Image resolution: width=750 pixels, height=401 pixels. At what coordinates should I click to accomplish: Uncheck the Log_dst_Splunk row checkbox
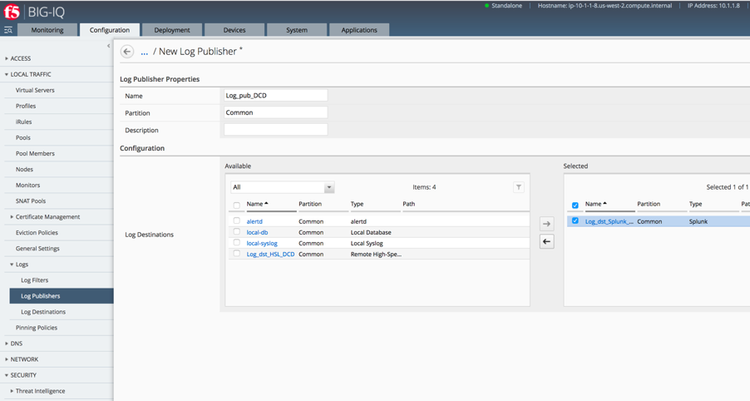[x=575, y=221]
